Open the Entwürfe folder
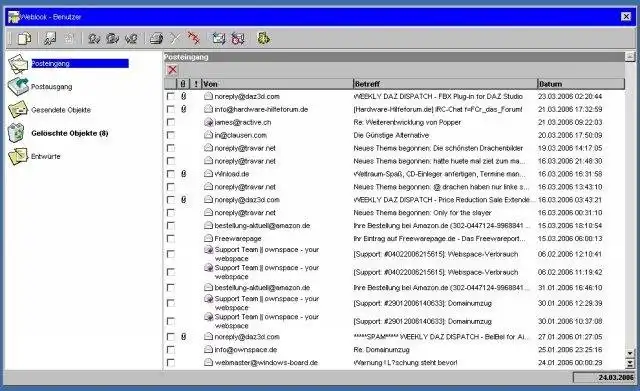This screenshot has width=640, height=391. click(x=46, y=156)
